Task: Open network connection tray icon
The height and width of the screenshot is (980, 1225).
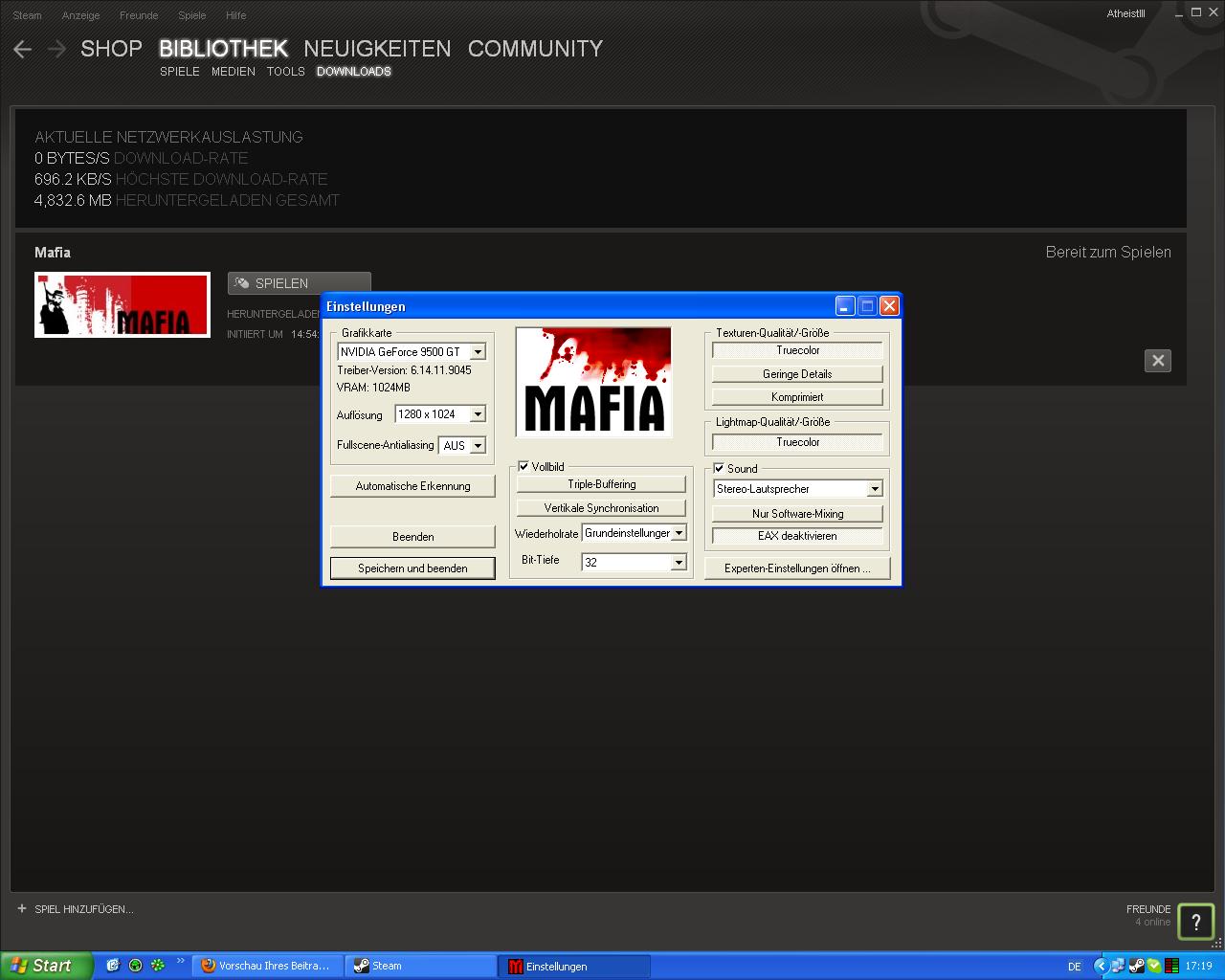Action: [x=1118, y=967]
